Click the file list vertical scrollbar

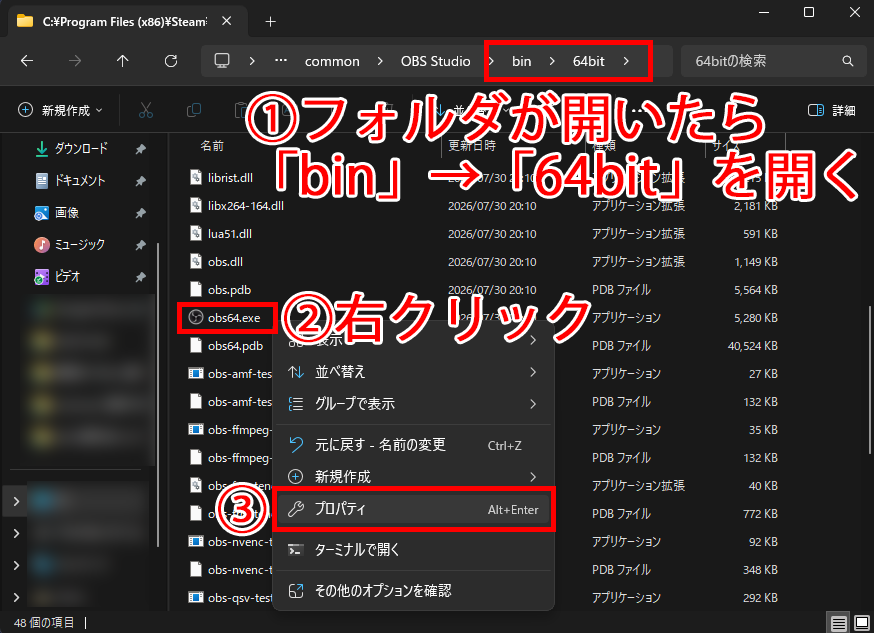(x=869, y=379)
